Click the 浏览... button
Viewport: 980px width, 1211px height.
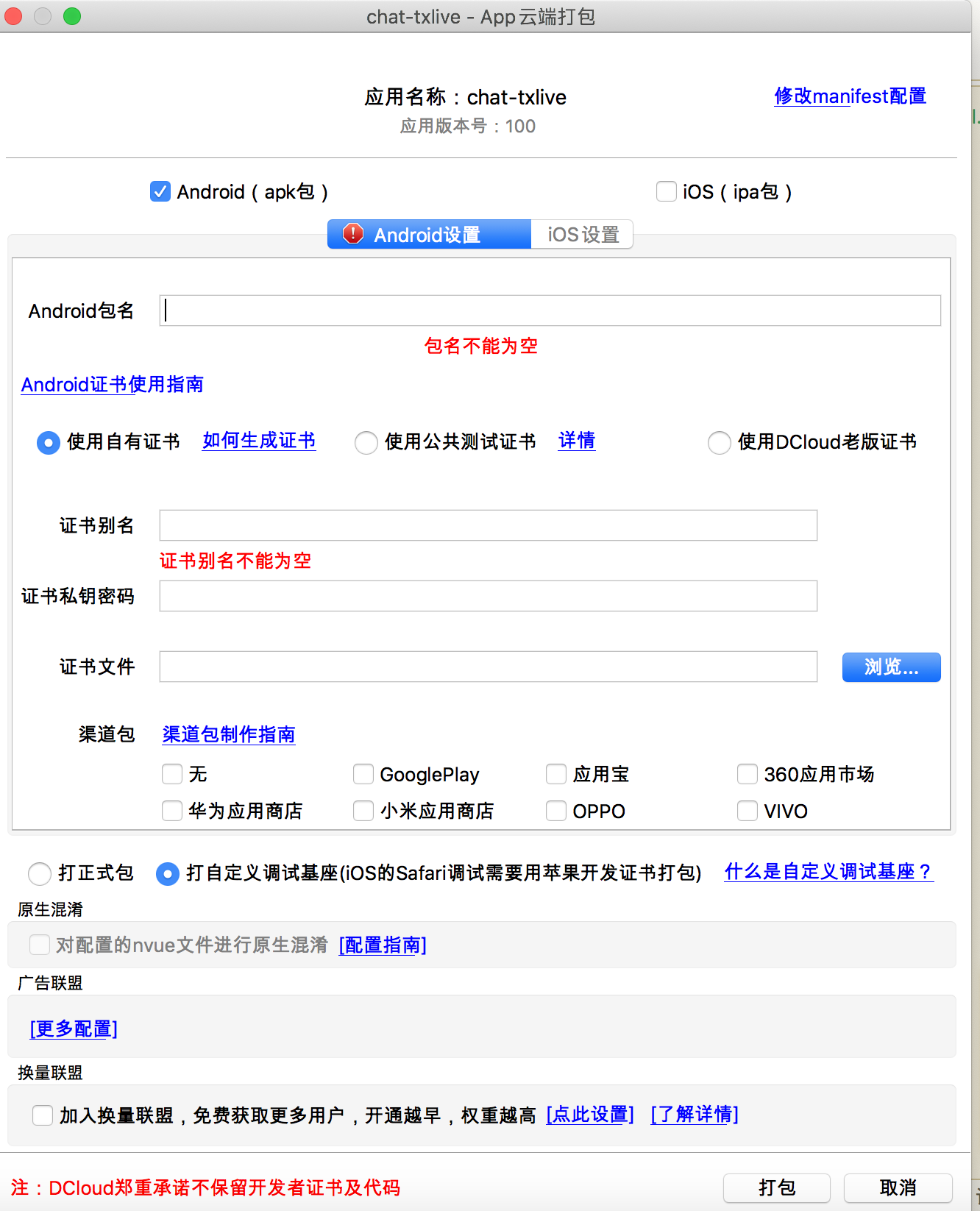pyautogui.click(x=892, y=667)
